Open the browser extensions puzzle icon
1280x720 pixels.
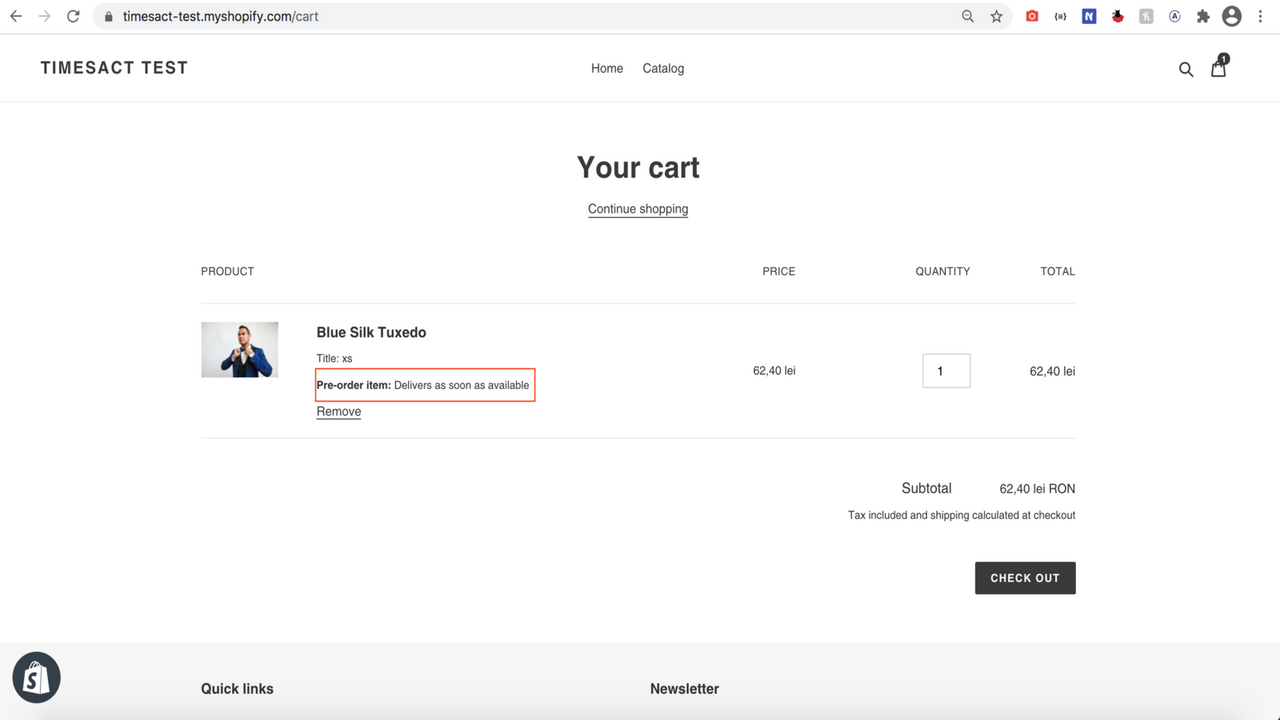1203,16
